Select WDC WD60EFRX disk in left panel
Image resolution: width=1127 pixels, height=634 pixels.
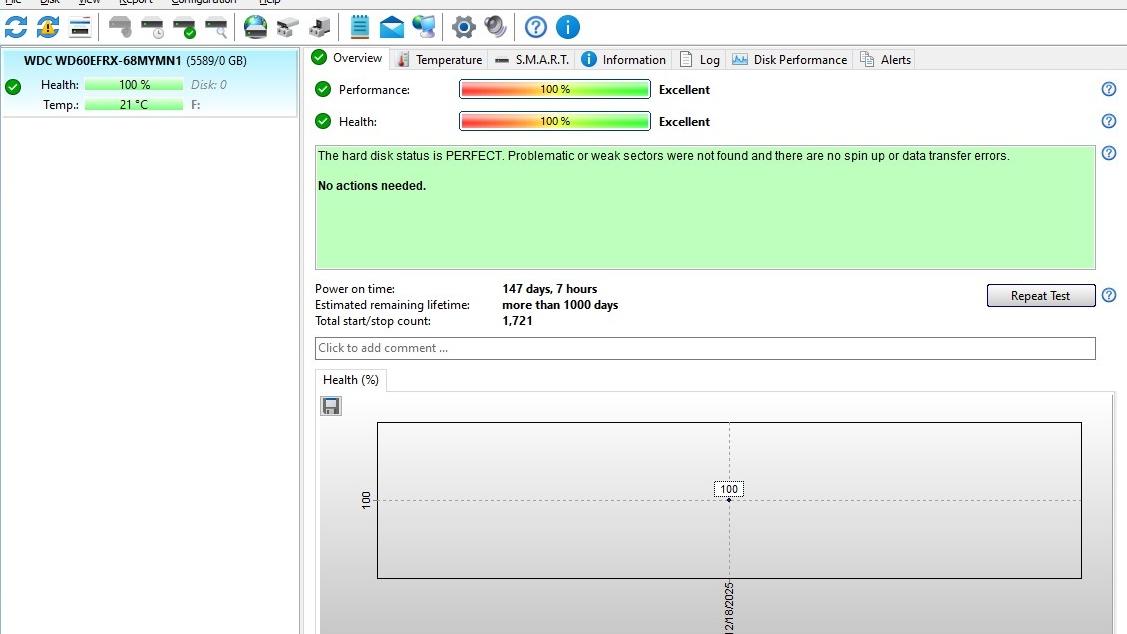coord(135,61)
